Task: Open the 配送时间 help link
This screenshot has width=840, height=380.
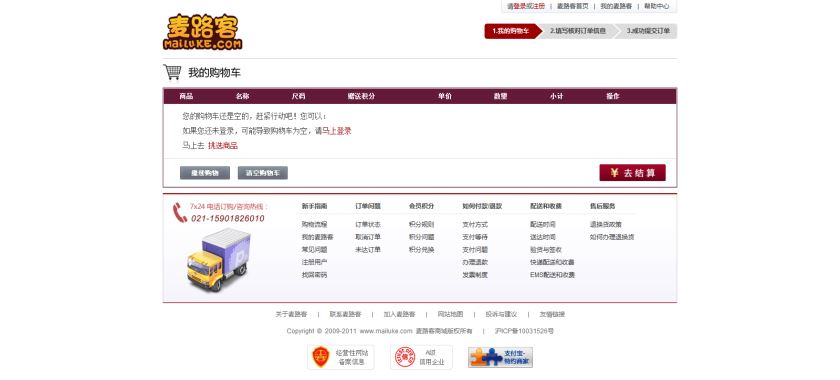Action: pyautogui.click(x=543, y=225)
